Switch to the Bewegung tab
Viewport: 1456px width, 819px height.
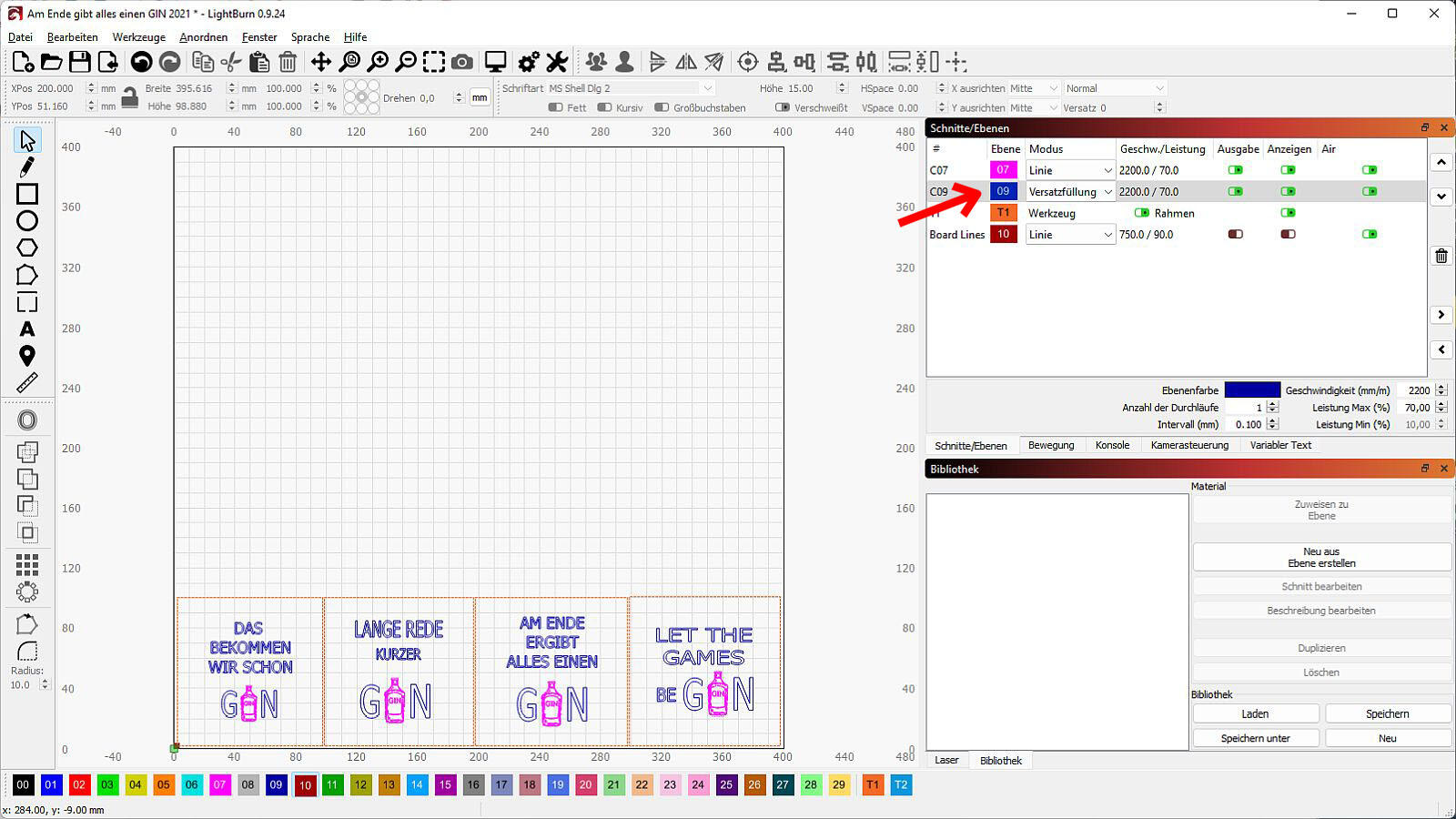click(x=1051, y=445)
